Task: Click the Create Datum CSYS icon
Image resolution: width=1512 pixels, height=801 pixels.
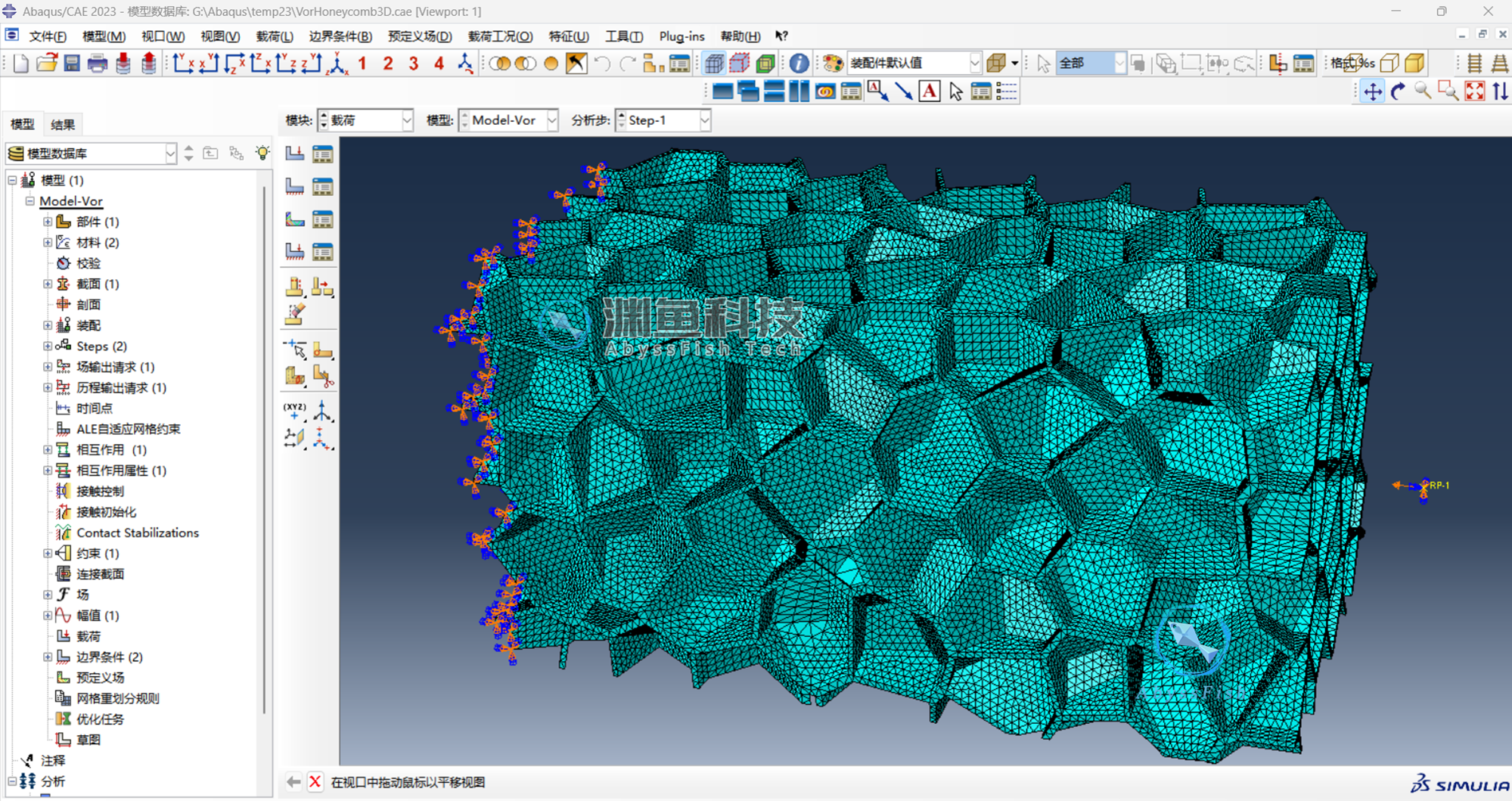Action: pyautogui.click(x=323, y=411)
